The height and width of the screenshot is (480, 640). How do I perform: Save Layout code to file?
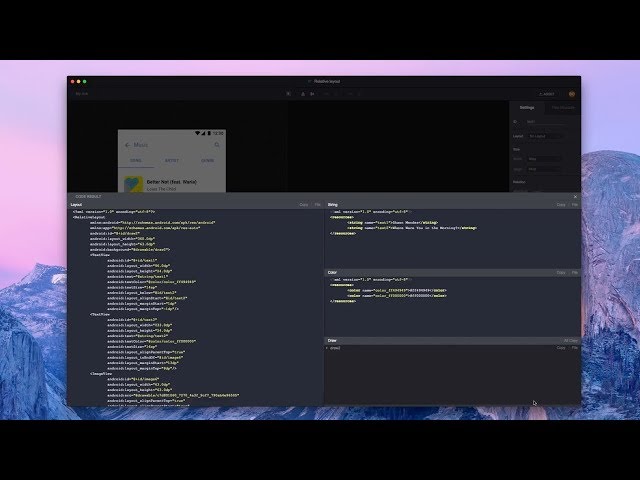point(318,204)
